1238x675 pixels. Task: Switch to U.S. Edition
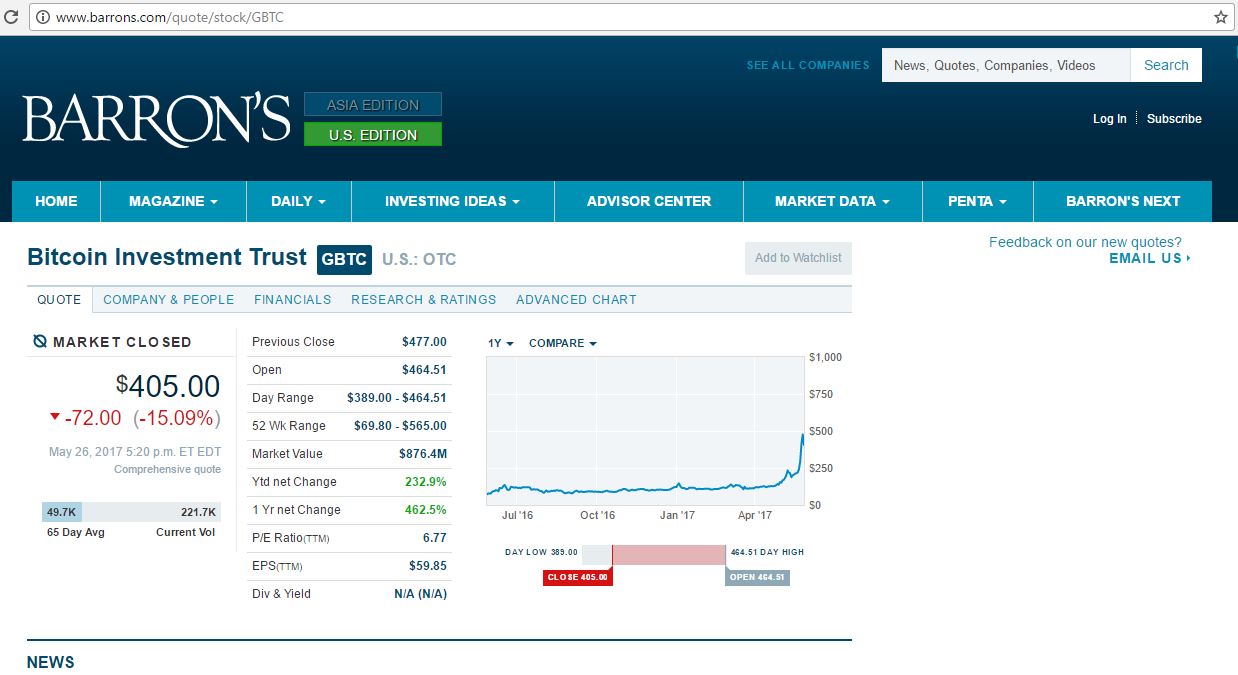coord(373,135)
